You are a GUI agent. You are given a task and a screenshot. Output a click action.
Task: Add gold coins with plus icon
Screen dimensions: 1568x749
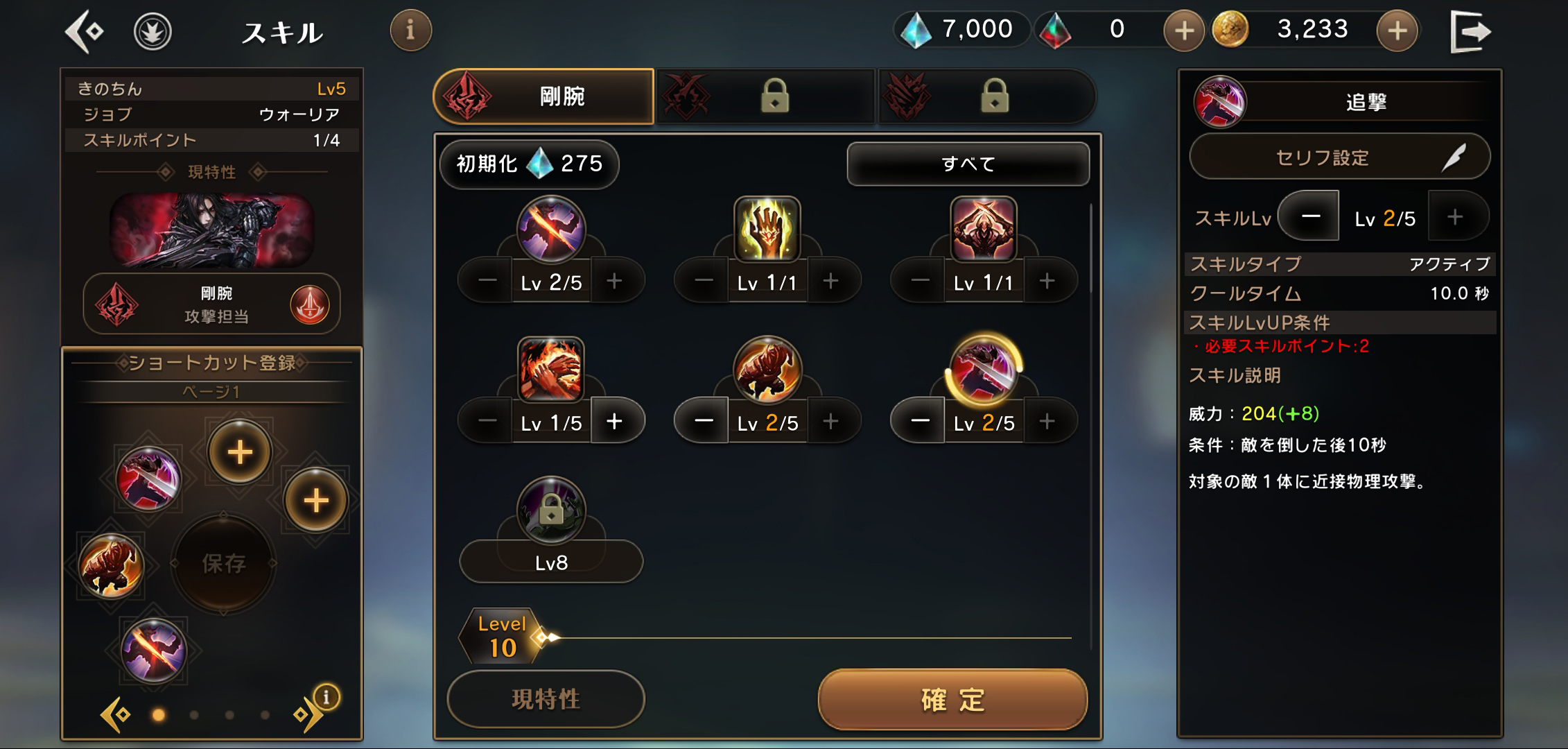point(1397,31)
